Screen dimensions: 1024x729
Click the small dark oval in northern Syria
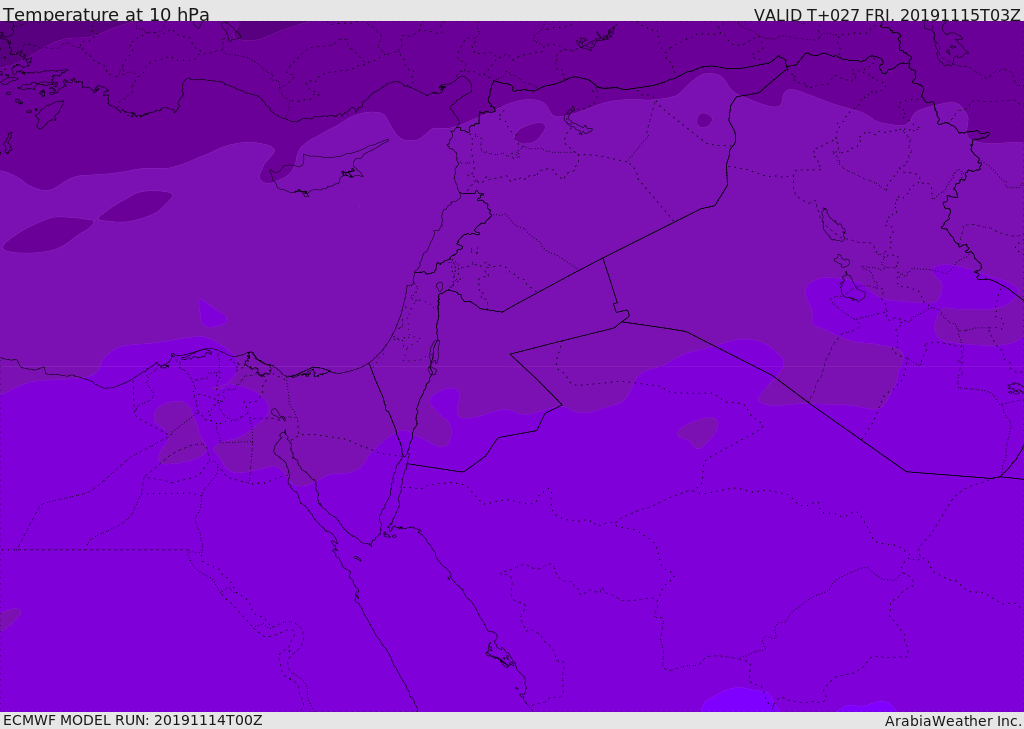tap(530, 133)
